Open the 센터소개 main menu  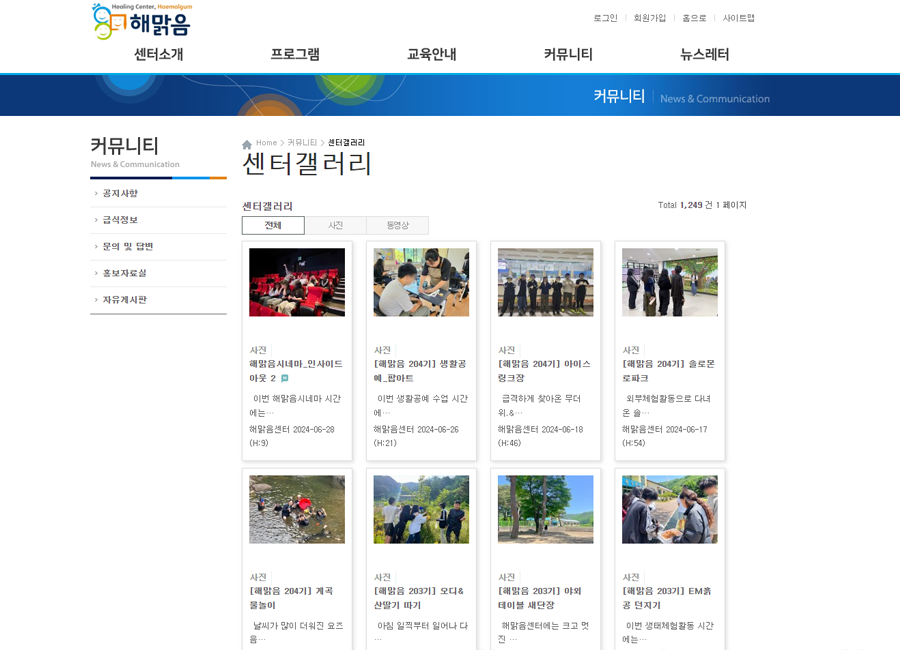158,55
